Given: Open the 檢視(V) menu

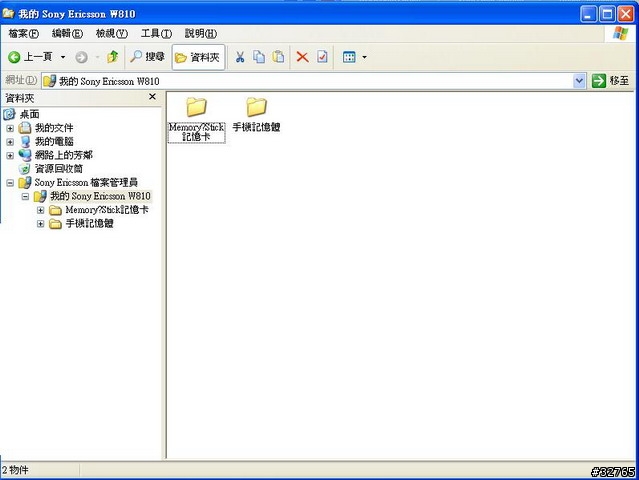Looking at the screenshot, I should click(x=112, y=33).
